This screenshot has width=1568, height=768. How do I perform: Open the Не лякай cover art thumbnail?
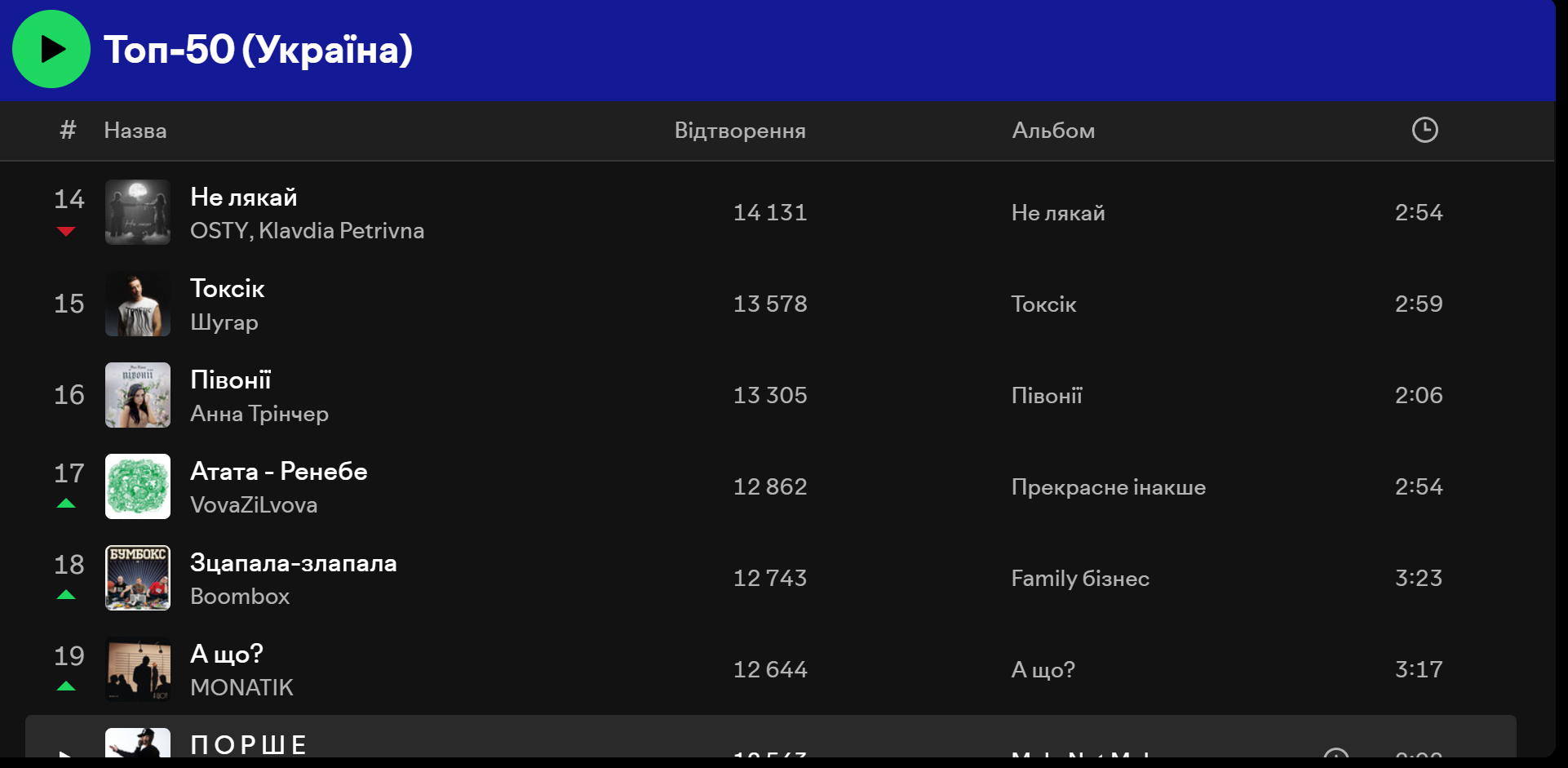(138, 212)
